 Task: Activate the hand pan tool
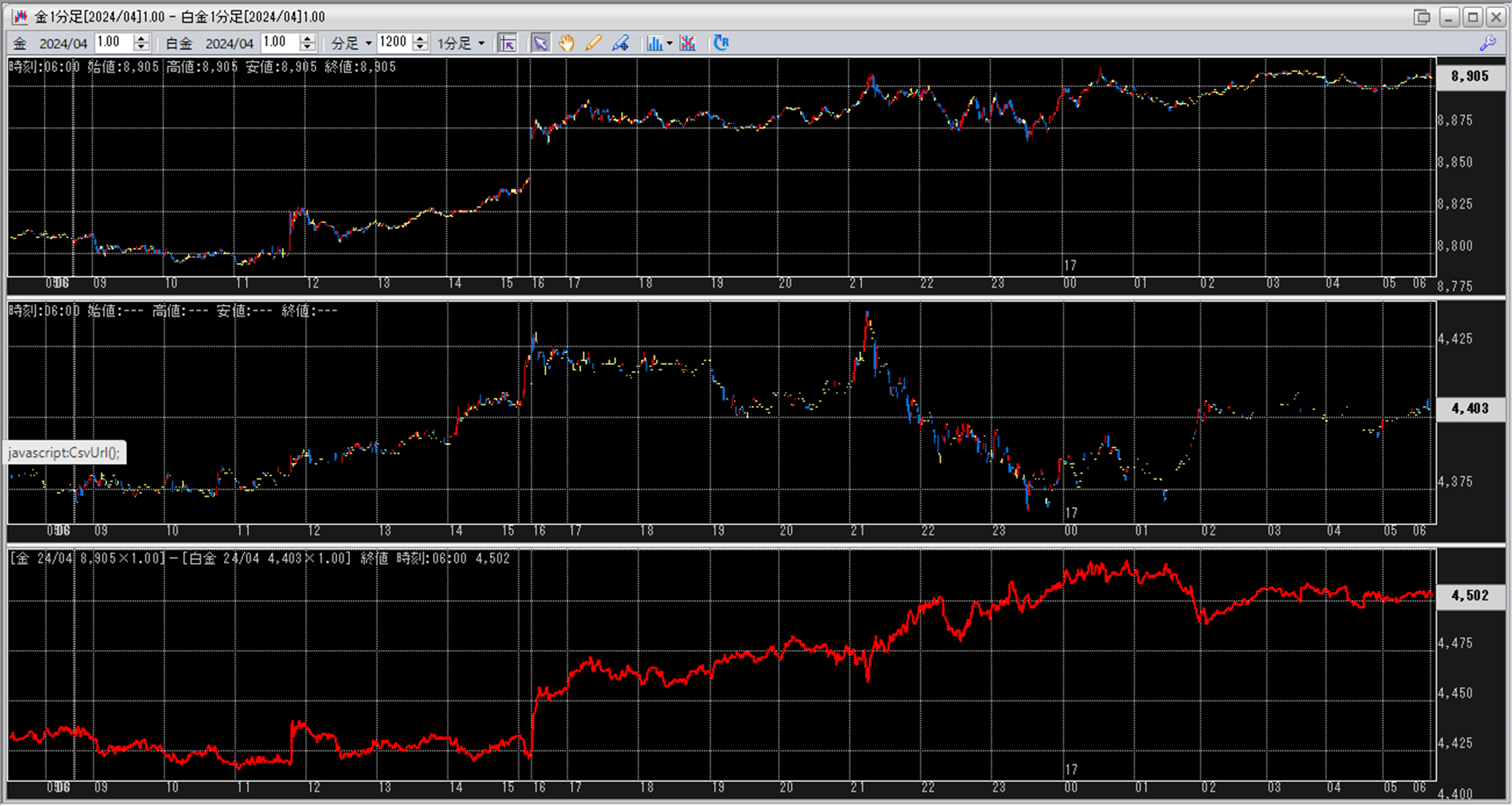pos(567,43)
